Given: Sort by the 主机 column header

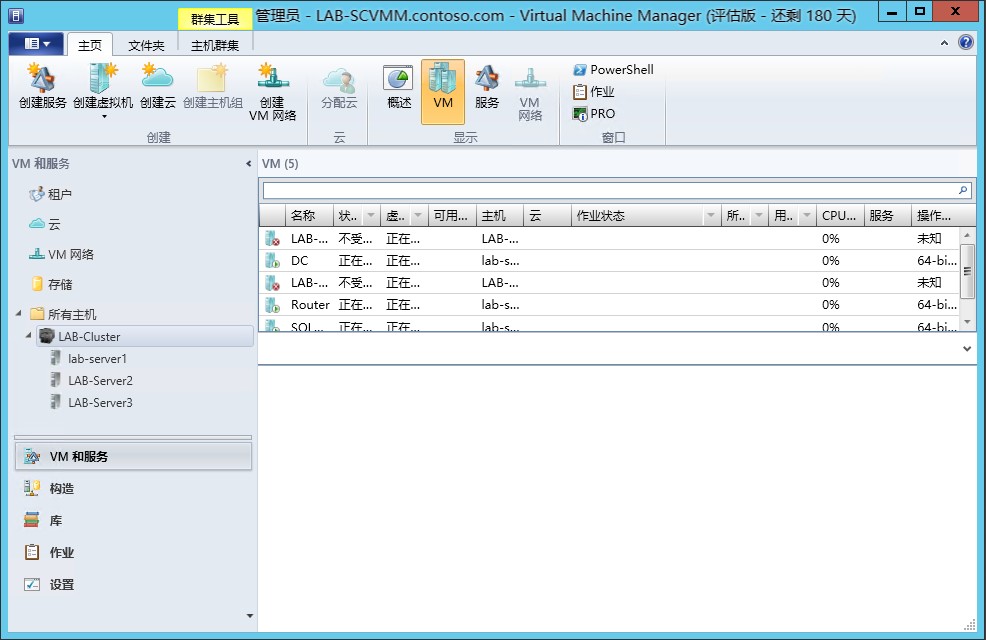Looking at the screenshot, I should (500, 216).
